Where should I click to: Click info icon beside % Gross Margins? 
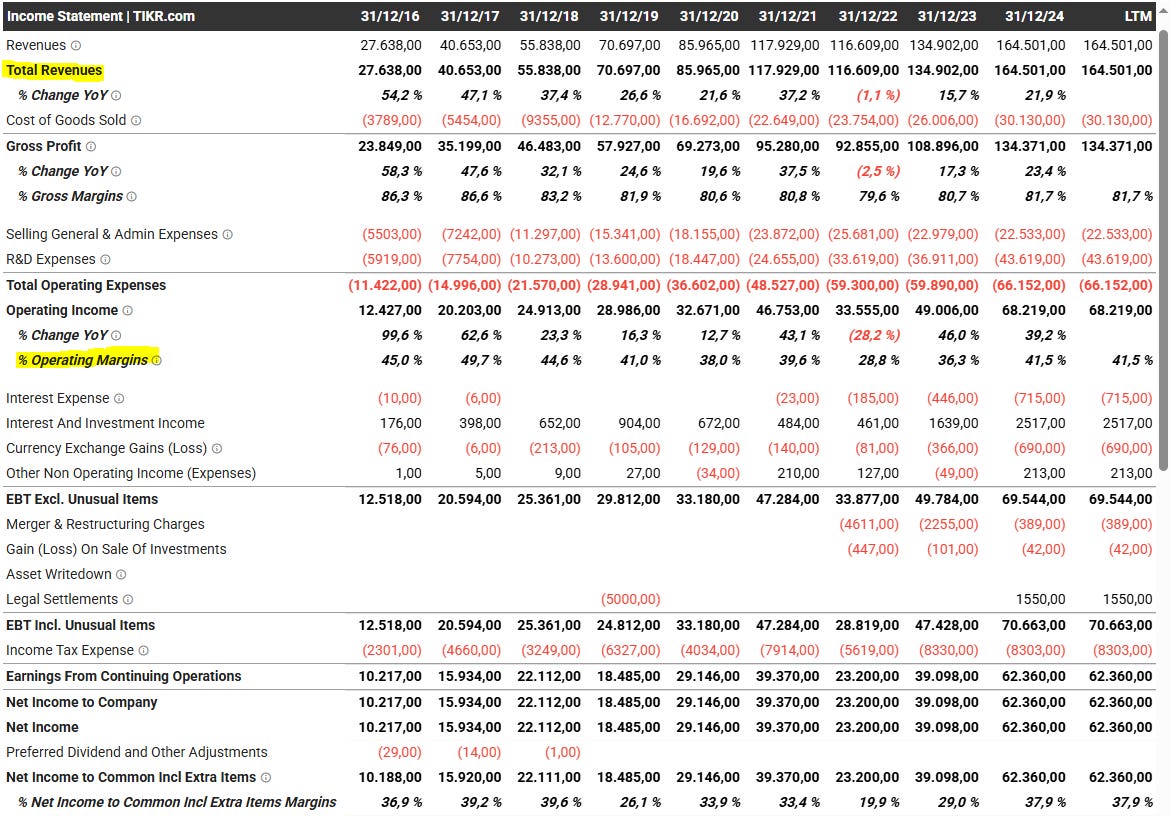click(x=132, y=197)
